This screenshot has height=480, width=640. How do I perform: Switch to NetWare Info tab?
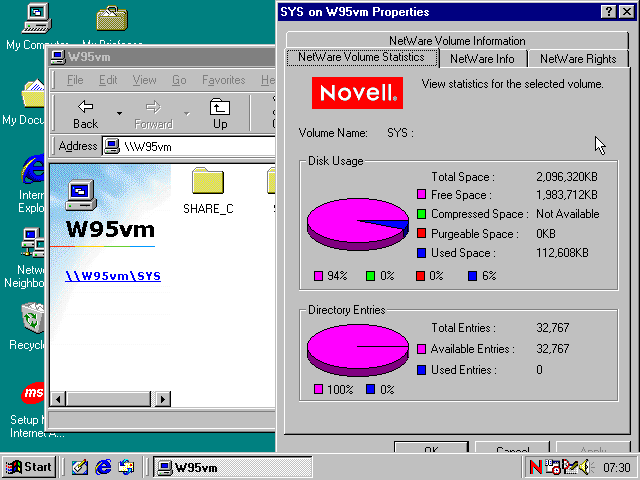(482, 59)
